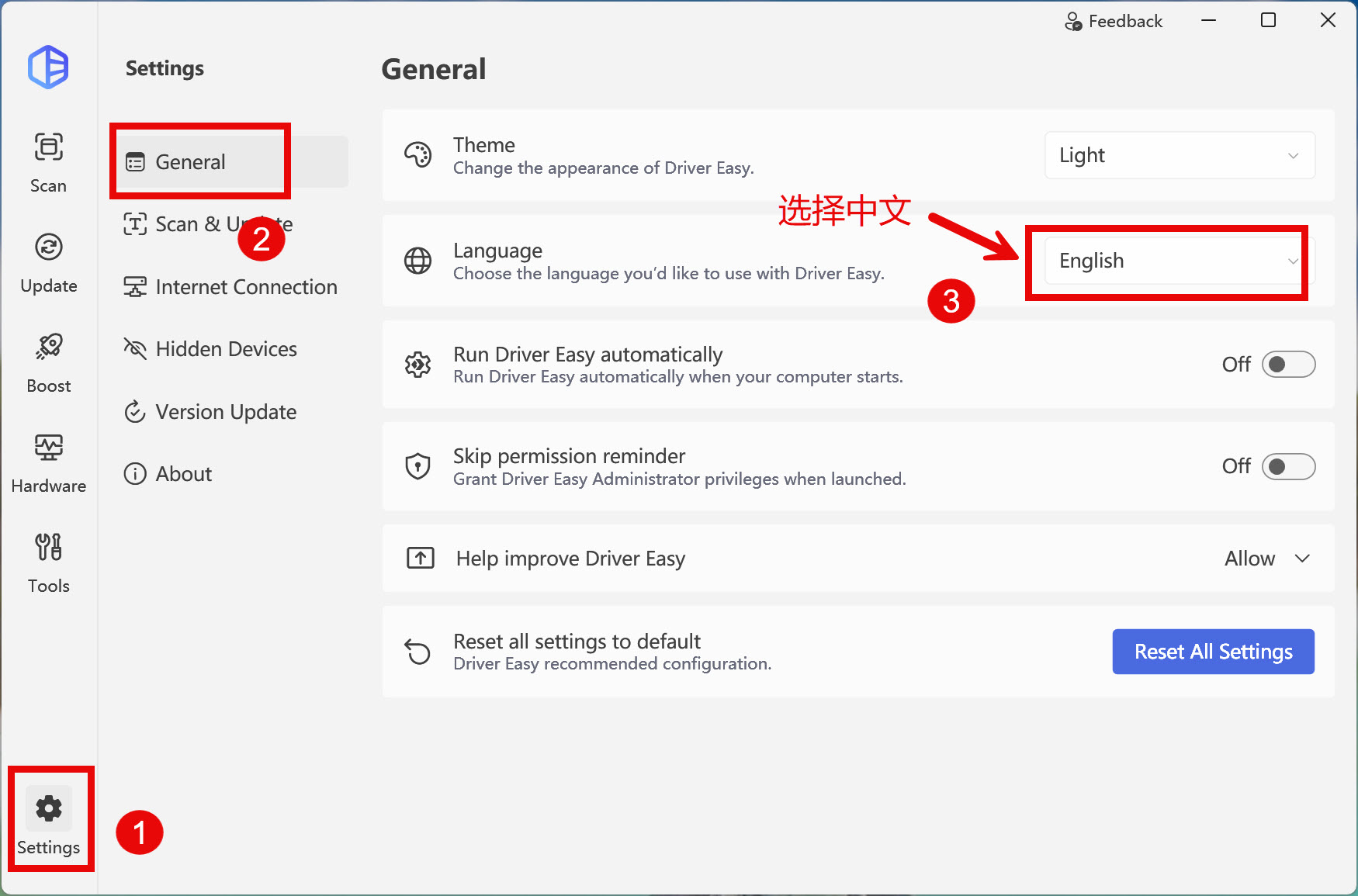Screen dimensions: 1358x896
Task: Open the Tools section icon
Action: [x=48, y=548]
